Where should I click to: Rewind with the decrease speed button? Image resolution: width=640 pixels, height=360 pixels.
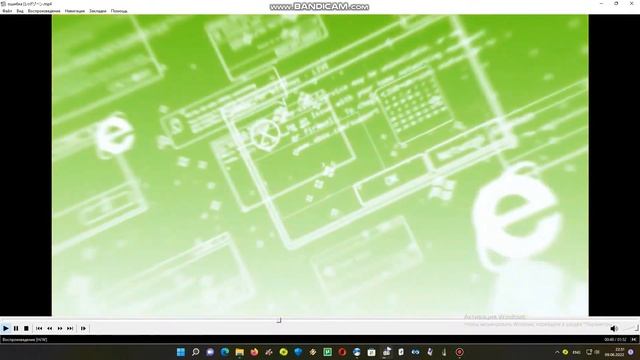[49, 328]
